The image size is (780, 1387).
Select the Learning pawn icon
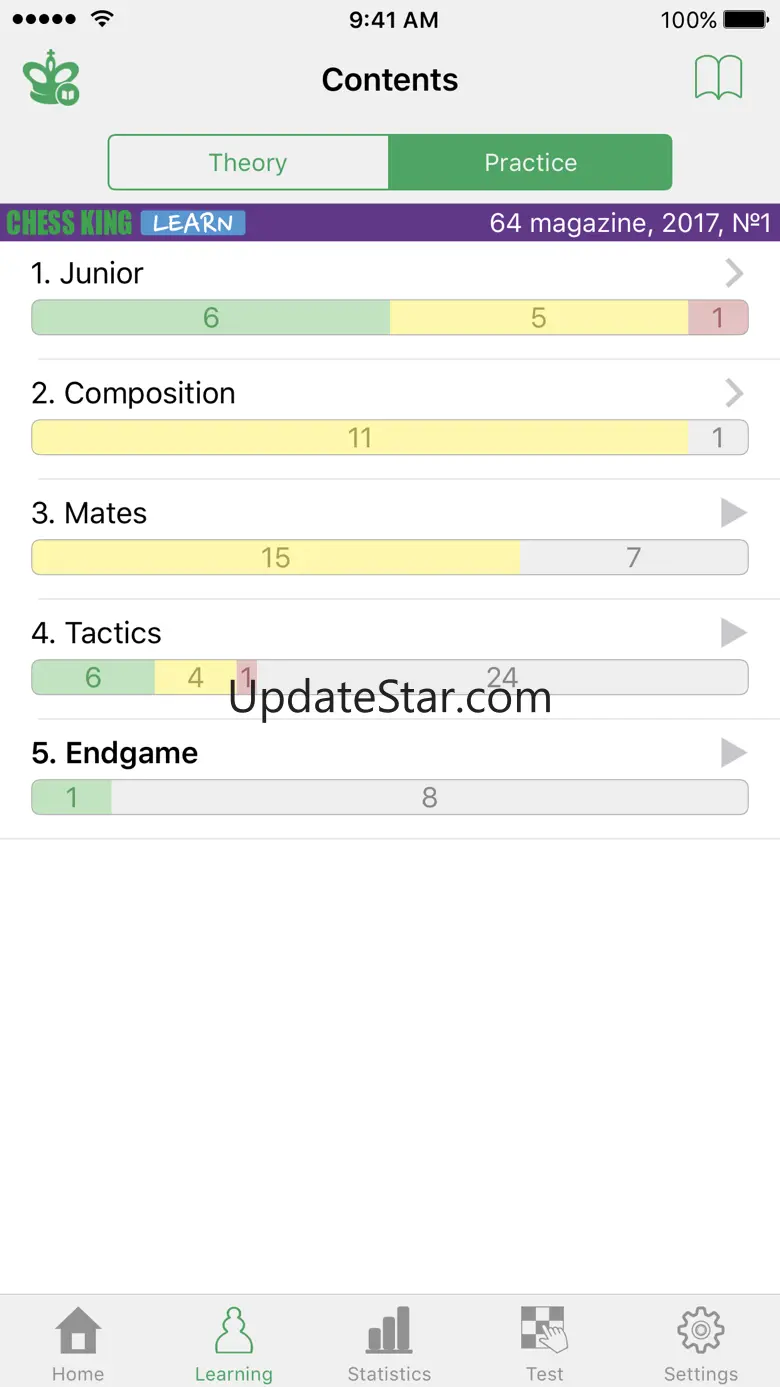click(234, 1330)
